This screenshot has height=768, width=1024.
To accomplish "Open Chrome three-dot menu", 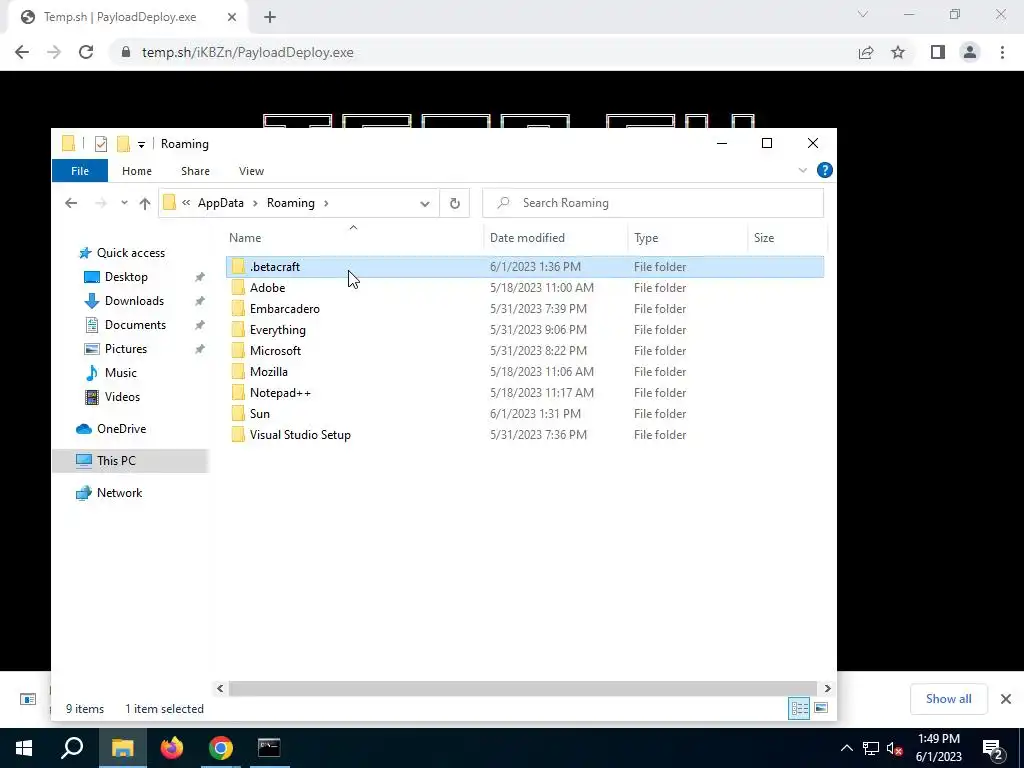I will coord(1002,52).
